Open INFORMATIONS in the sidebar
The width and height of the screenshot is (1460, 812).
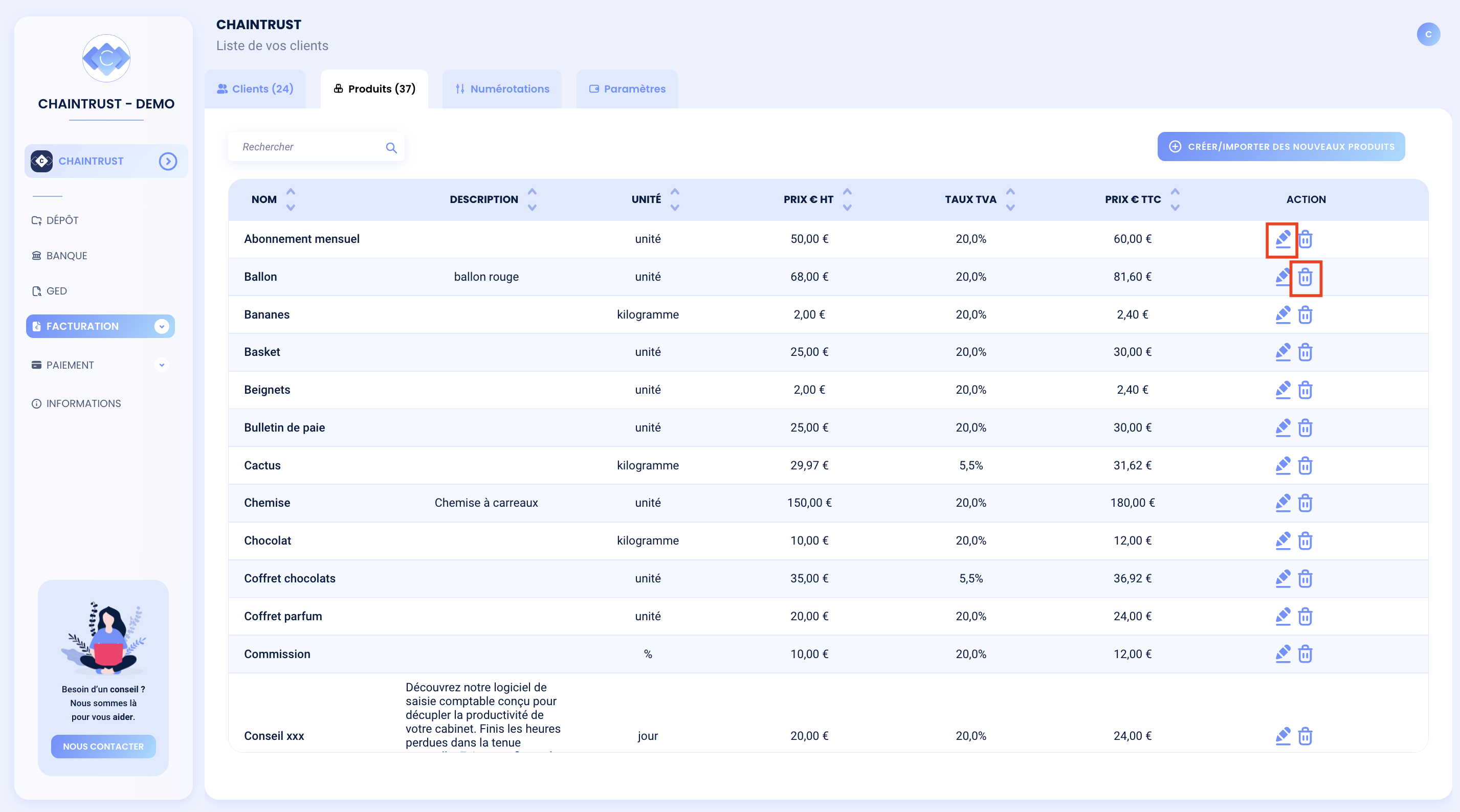[x=77, y=403]
